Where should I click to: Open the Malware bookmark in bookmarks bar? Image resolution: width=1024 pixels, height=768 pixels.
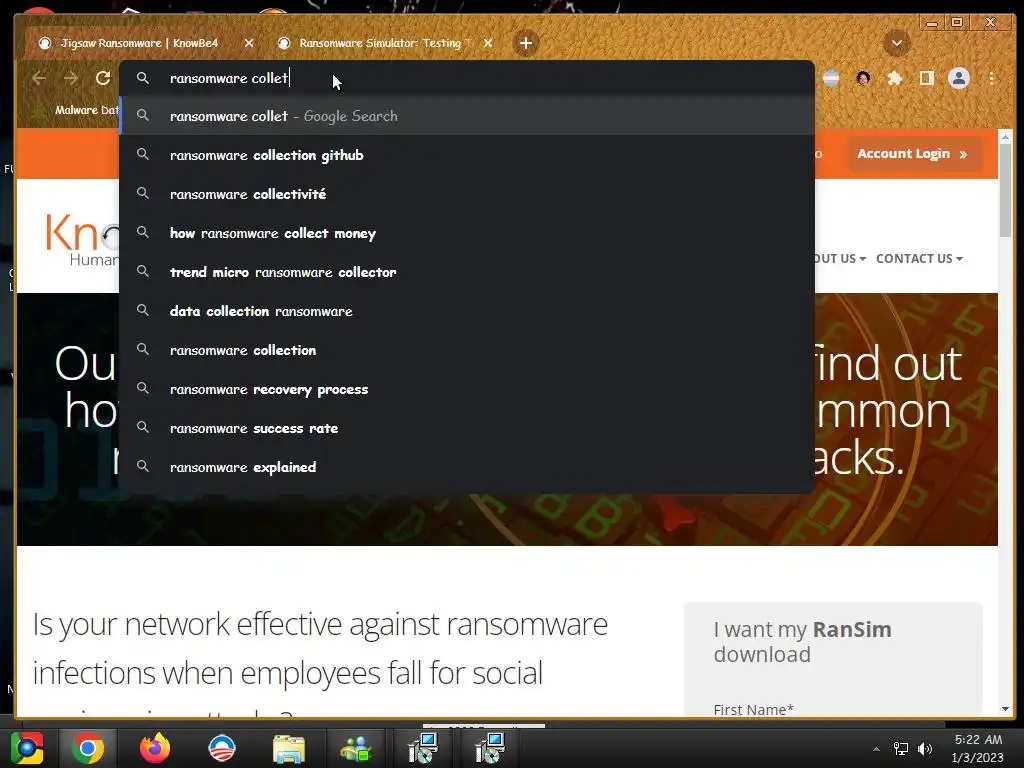pos(78,110)
